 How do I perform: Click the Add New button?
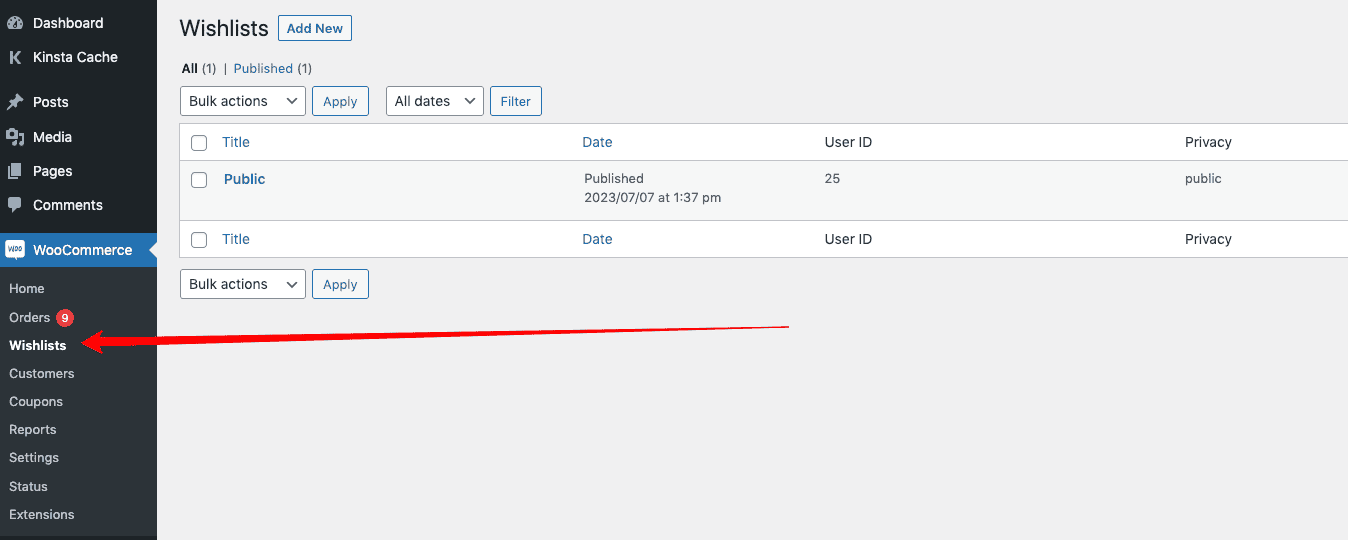pyautogui.click(x=315, y=28)
